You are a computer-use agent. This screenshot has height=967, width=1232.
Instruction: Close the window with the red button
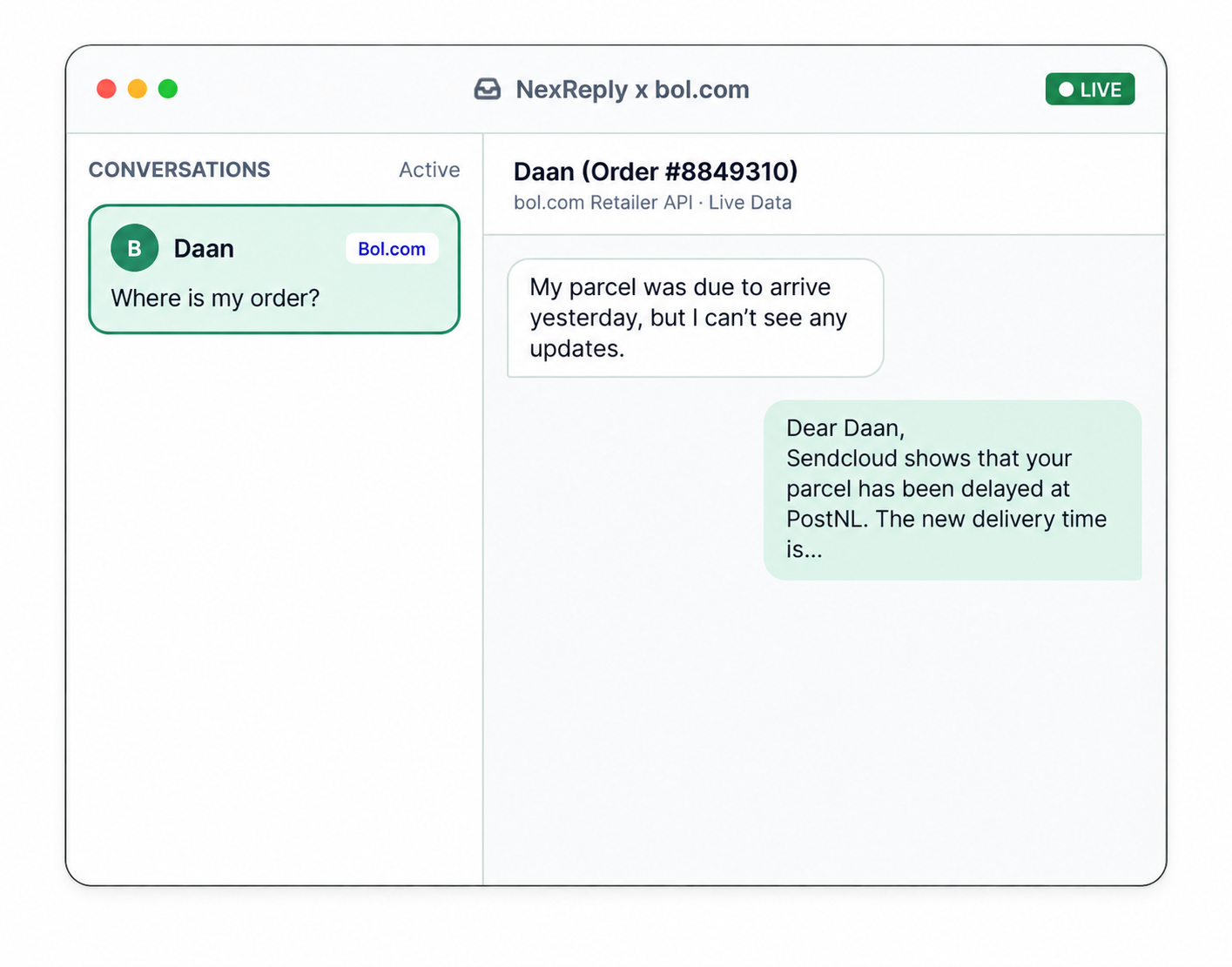[106, 89]
